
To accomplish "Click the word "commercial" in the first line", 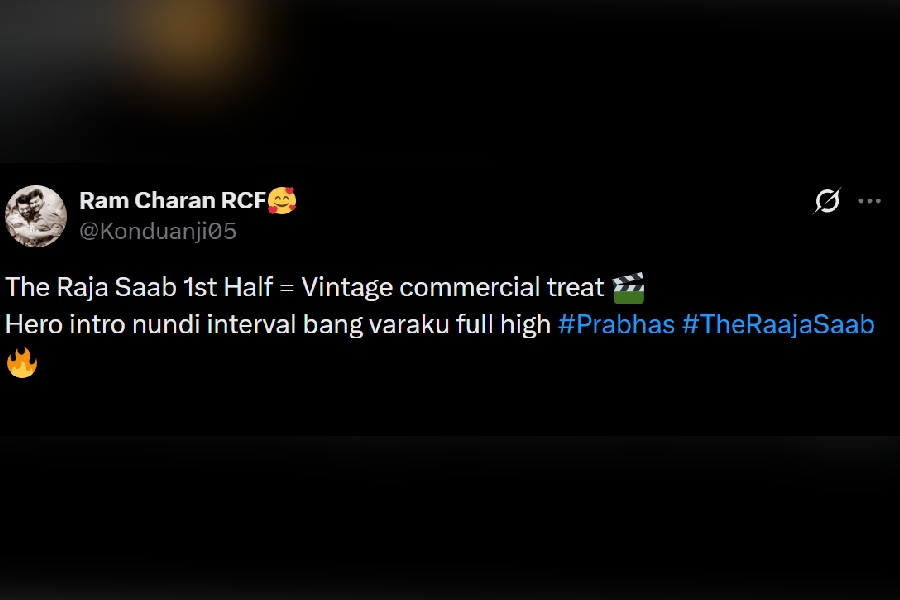I will coord(470,287).
